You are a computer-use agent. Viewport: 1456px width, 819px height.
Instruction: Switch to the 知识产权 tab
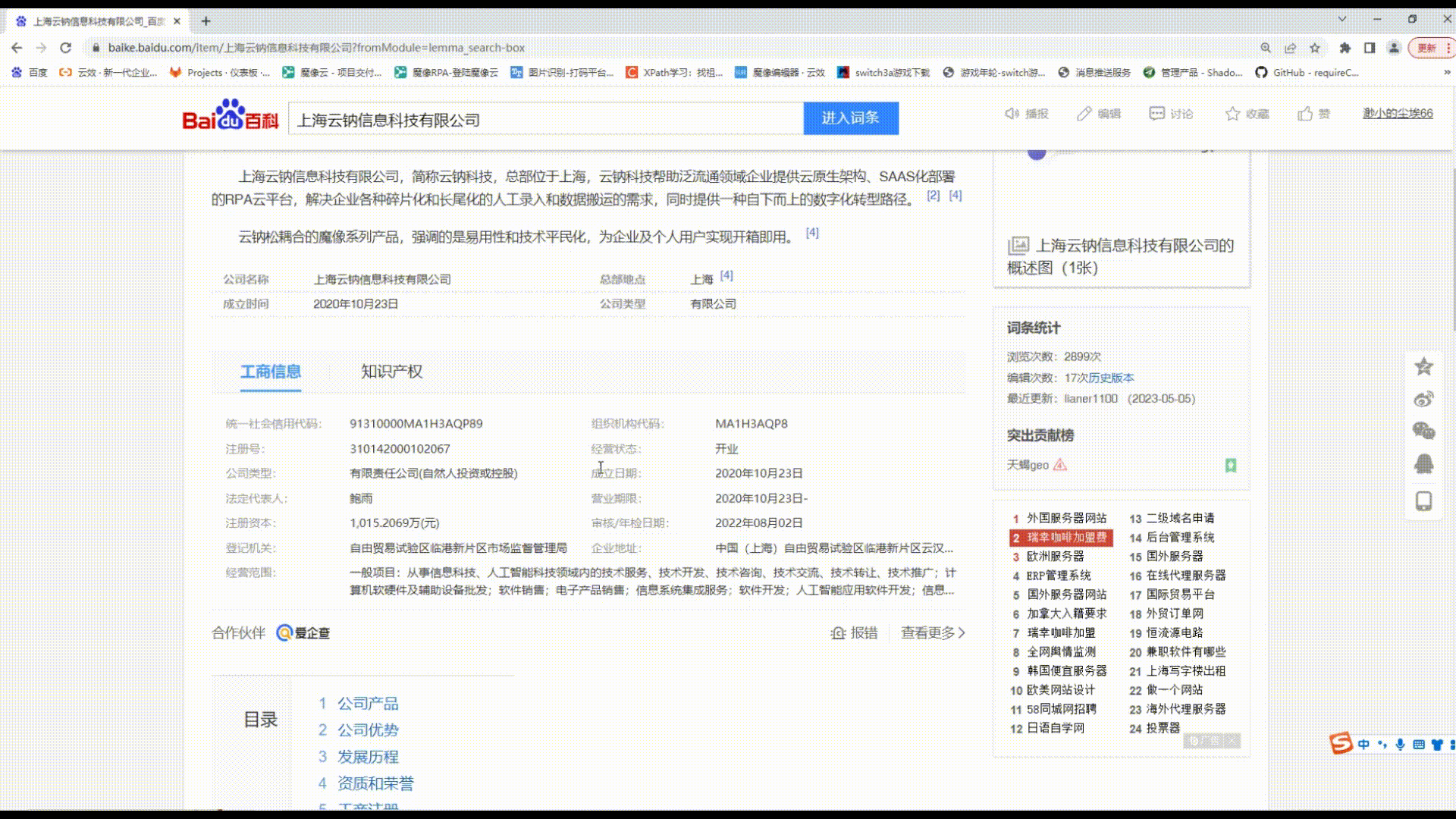pyautogui.click(x=392, y=372)
